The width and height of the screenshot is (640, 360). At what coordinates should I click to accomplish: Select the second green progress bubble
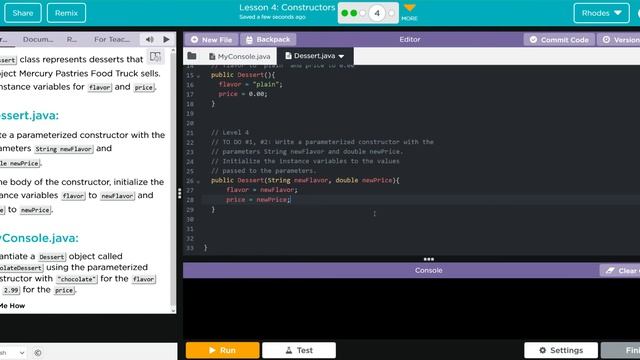click(353, 13)
